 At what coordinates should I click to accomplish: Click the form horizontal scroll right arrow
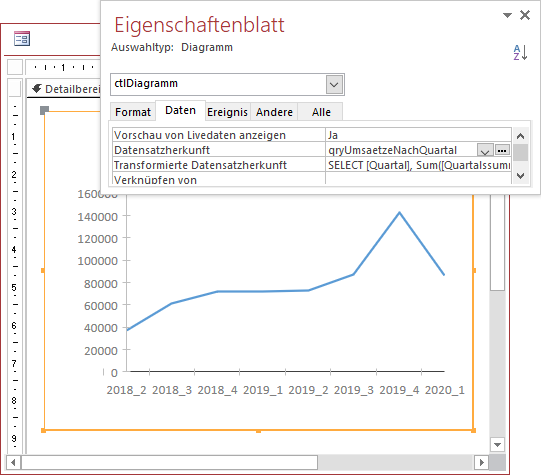pos(481,462)
